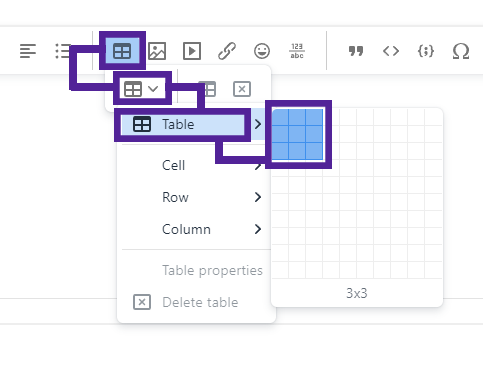483x377 pixels.
Task: Open the emoji picker smiley icon
Action: pos(262,51)
